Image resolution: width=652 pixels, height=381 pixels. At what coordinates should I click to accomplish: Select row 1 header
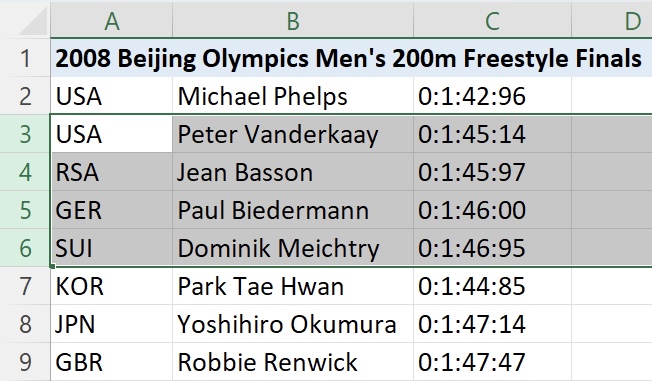(x=25, y=58)
